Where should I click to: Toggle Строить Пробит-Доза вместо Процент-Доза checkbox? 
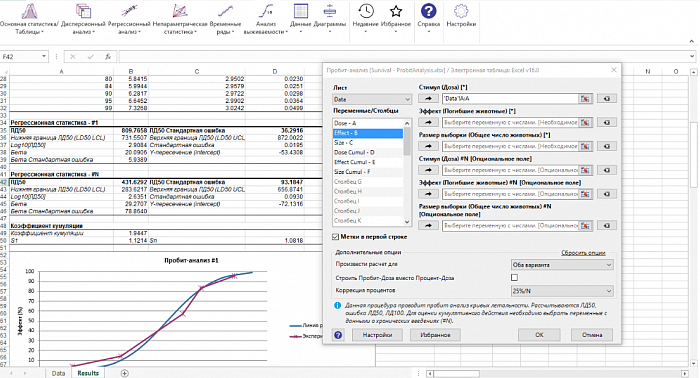coord(514,278)
